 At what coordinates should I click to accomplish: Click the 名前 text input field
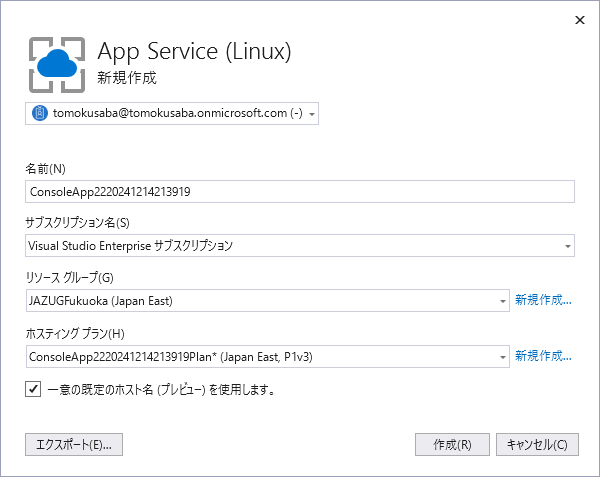(300, 191)
